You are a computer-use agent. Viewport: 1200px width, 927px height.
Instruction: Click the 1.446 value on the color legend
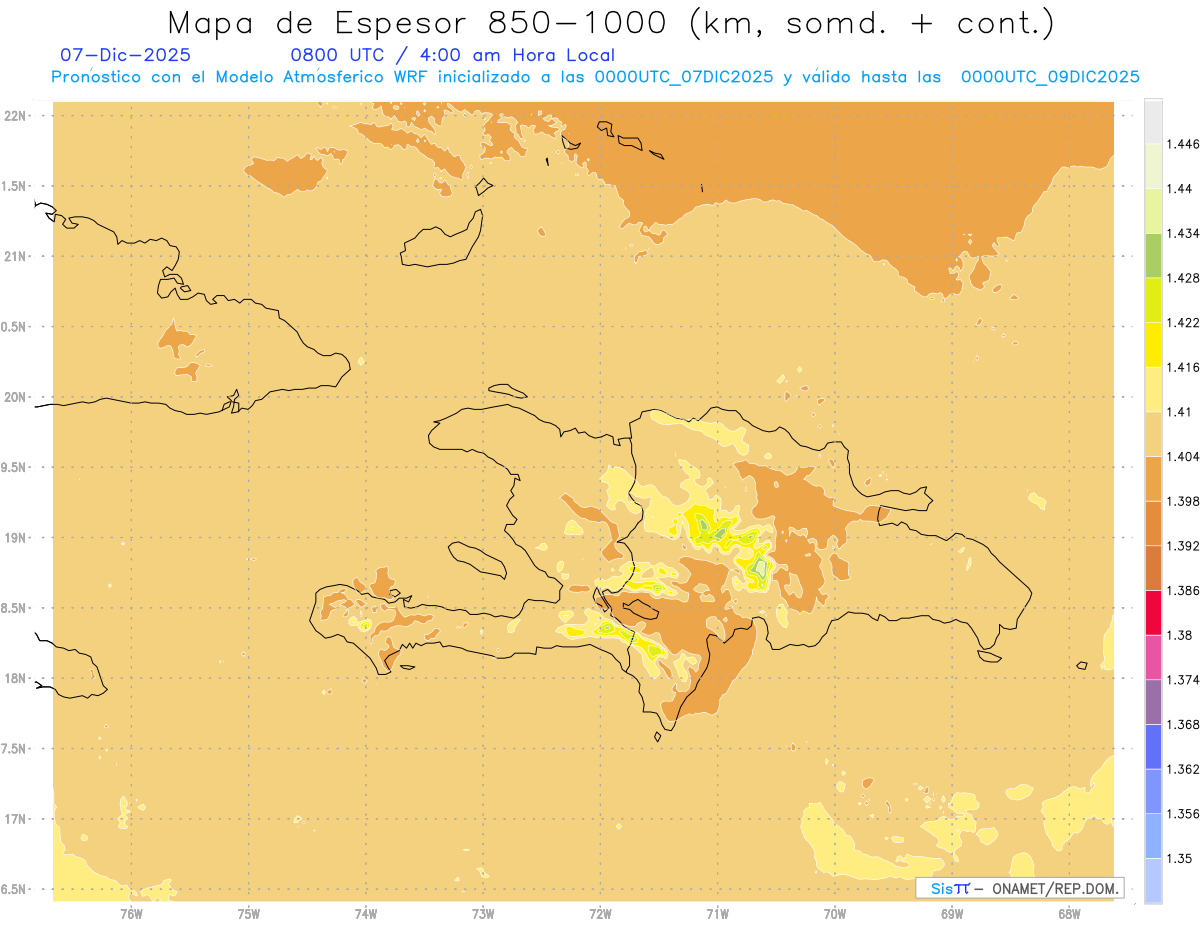pos(1183,144)
